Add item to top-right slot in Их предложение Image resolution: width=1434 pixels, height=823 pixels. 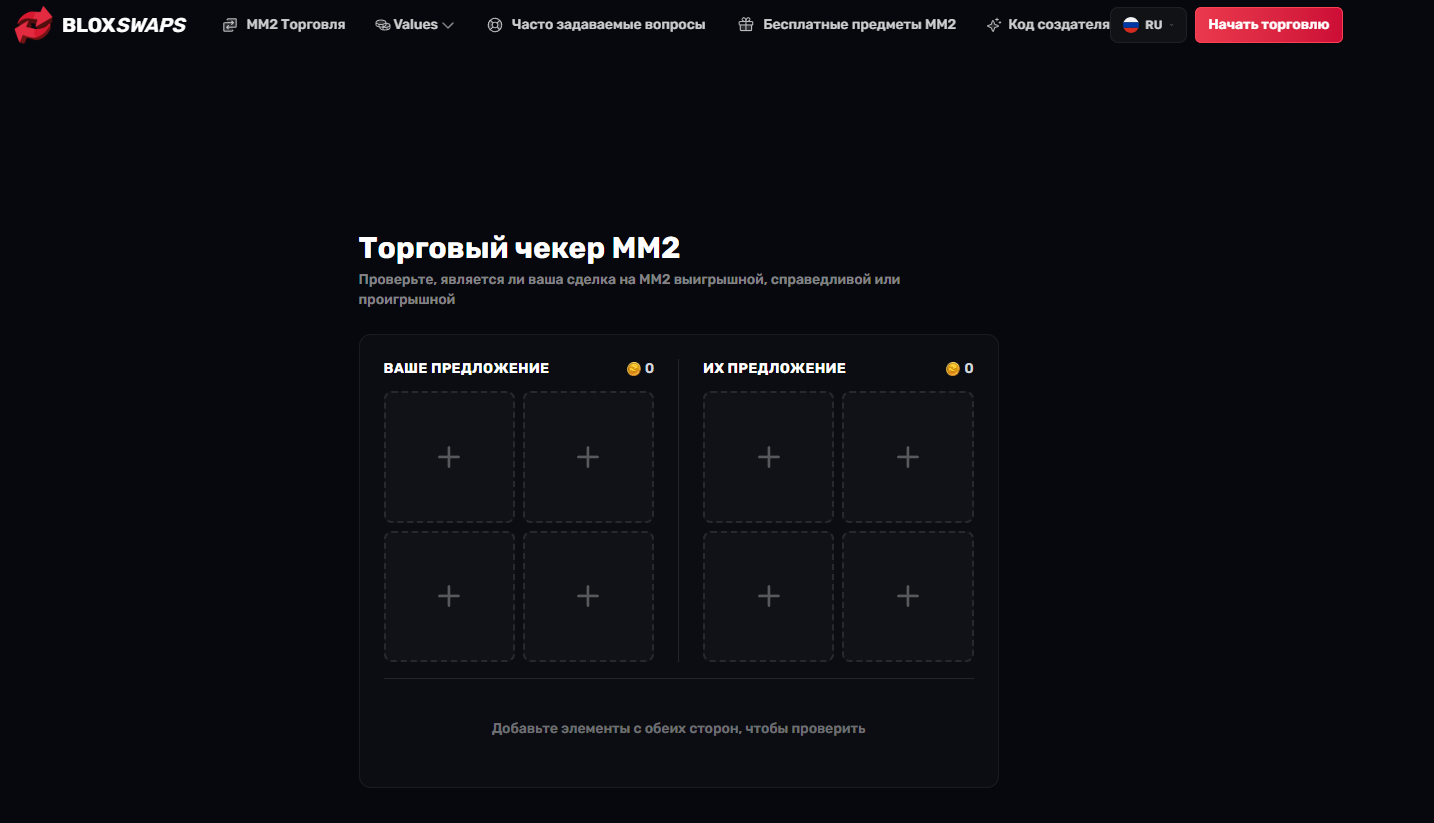point(907,457)
